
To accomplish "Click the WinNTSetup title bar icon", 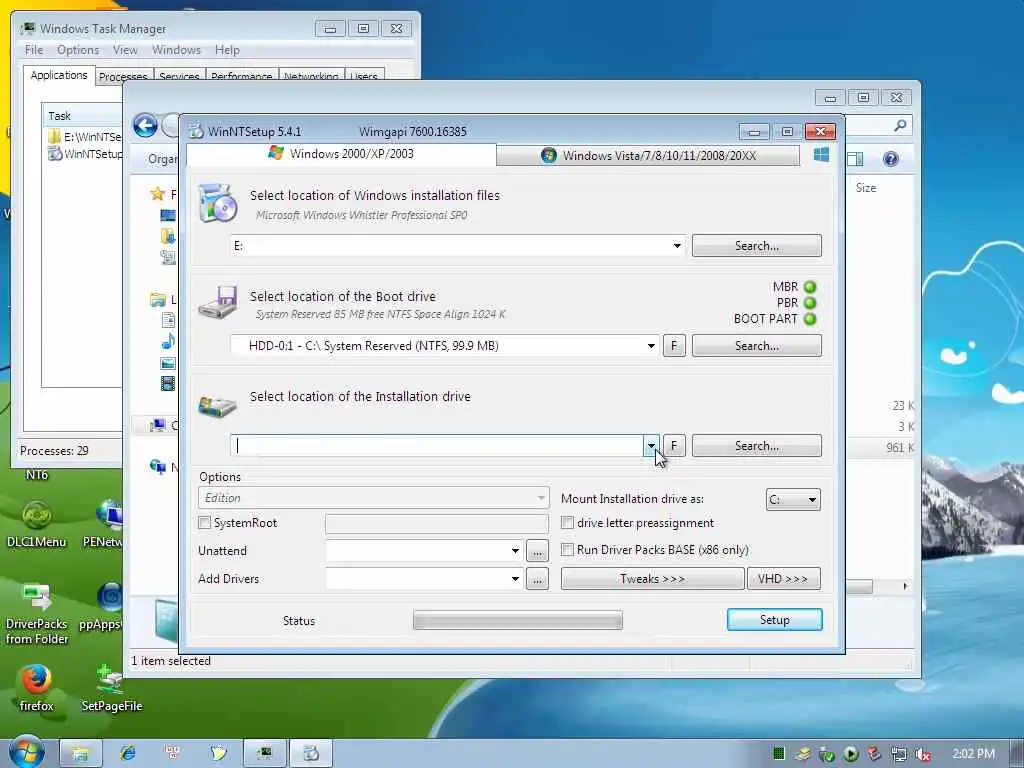I will (196, 131).
